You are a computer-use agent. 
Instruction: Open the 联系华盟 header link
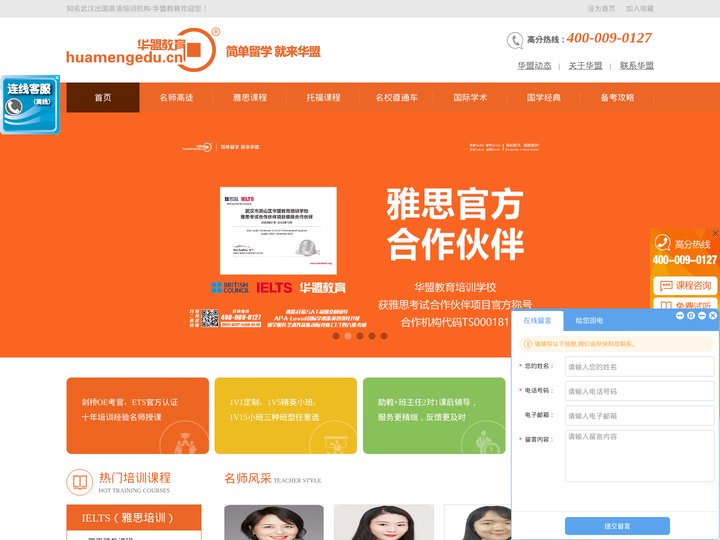pos(637,66)
